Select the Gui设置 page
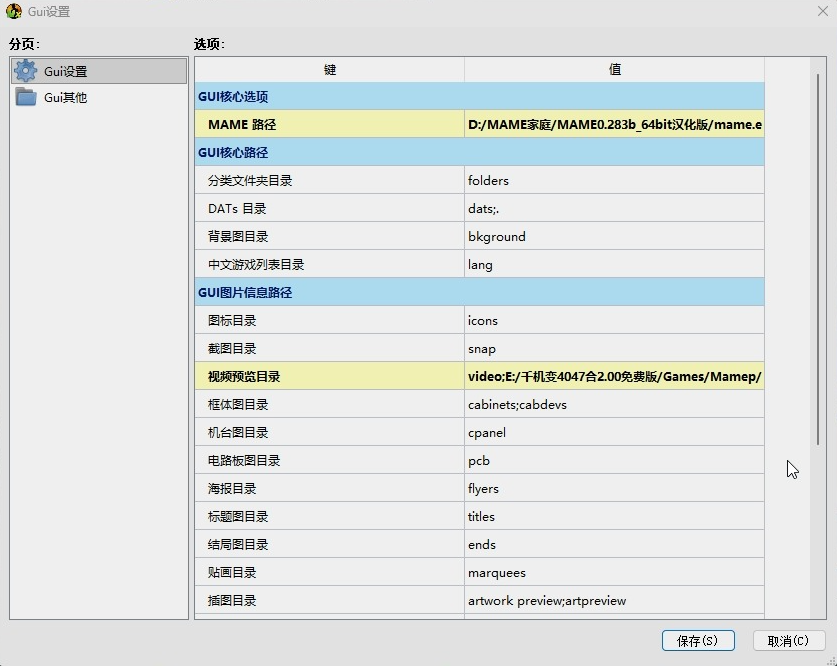This screenshot has height=666, width=837. click(66, 71)
